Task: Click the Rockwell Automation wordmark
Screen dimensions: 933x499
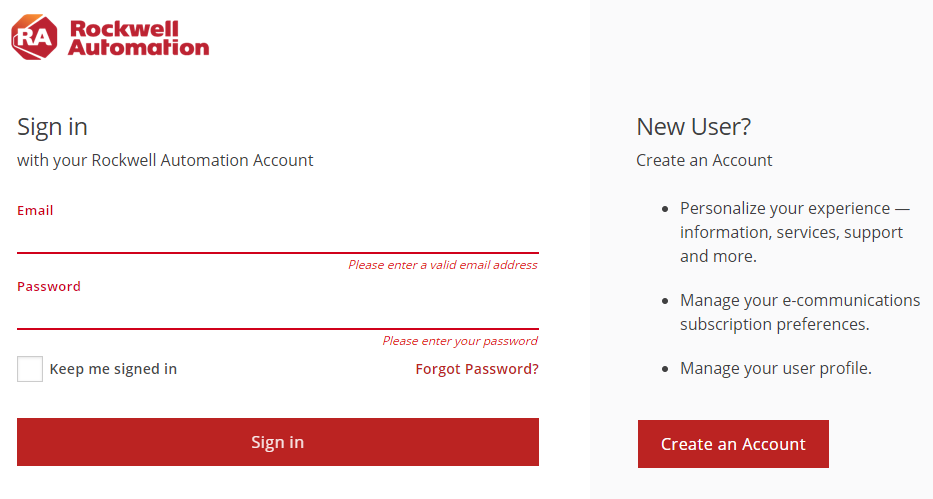Action: 138,38
